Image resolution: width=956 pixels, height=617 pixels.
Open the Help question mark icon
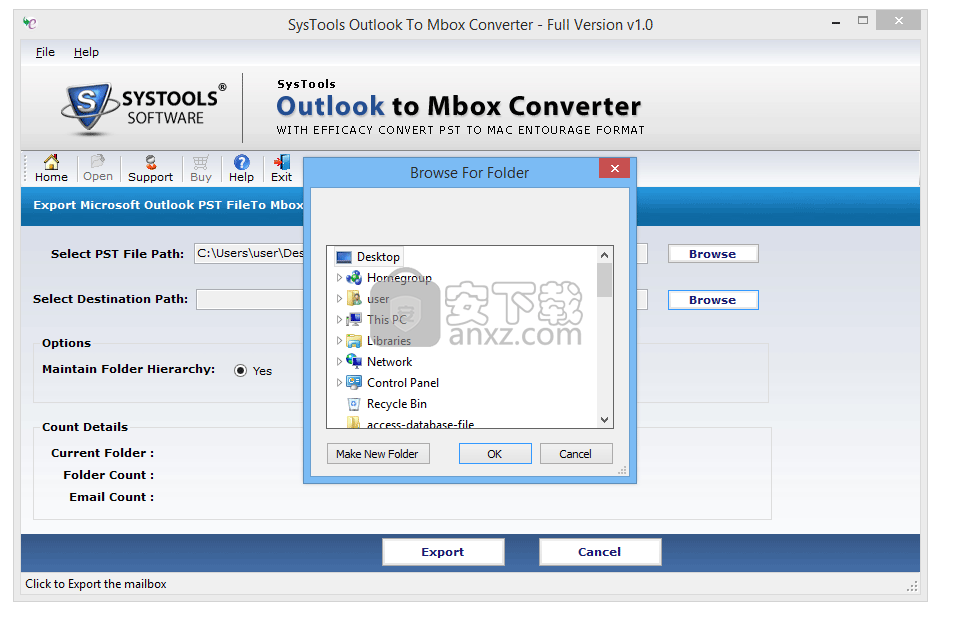(241, 168)
